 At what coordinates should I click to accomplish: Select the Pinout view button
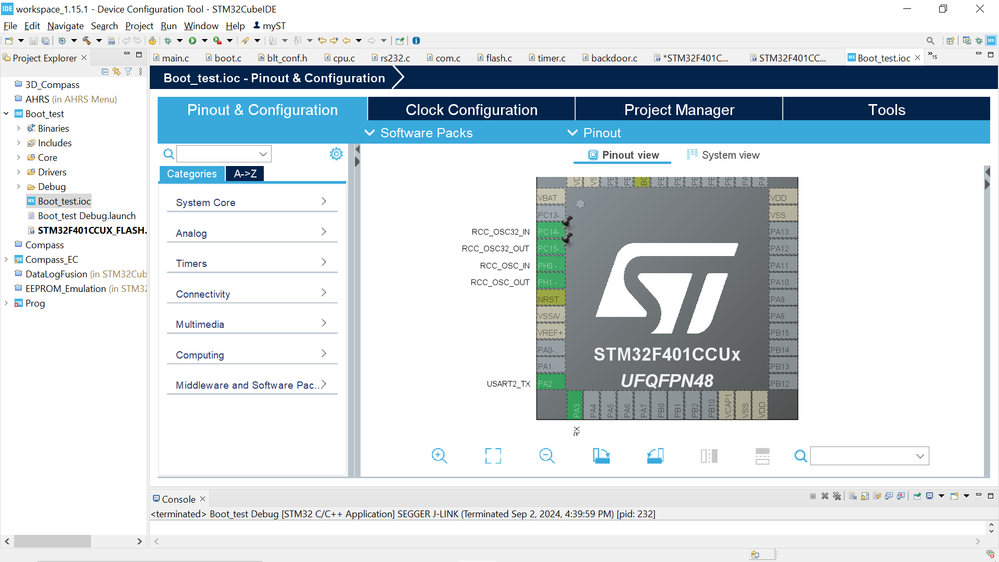pos(623,155)
